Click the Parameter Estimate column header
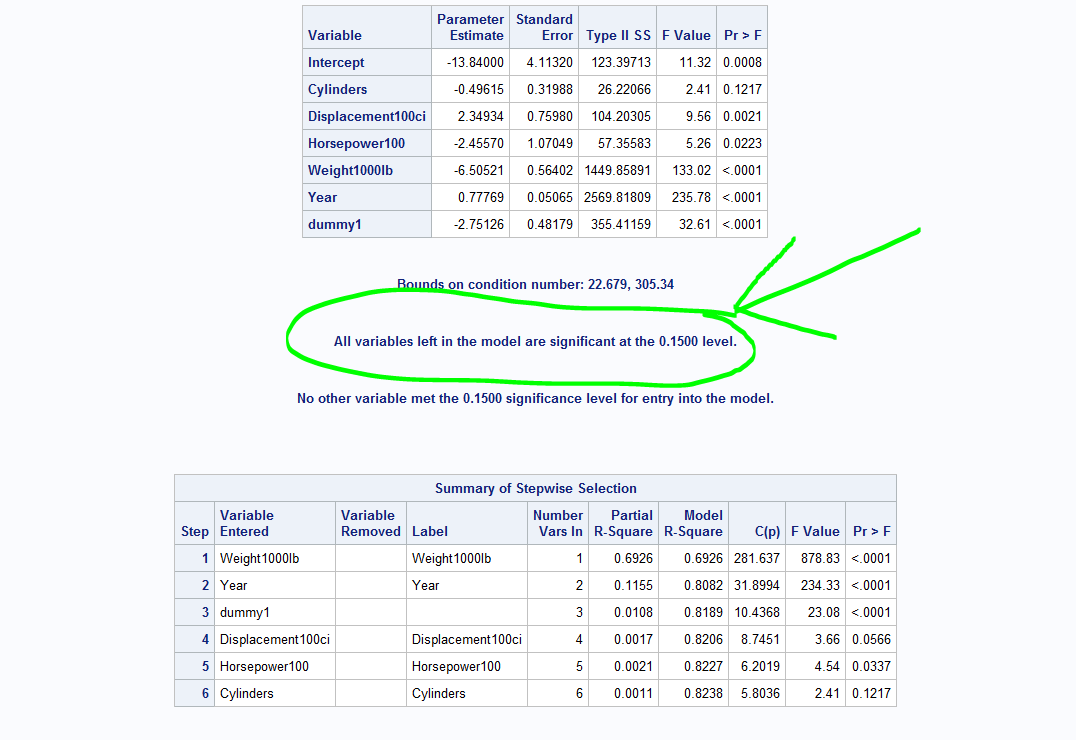Viewport: 1076px width, 740px height. pos(470,27)
